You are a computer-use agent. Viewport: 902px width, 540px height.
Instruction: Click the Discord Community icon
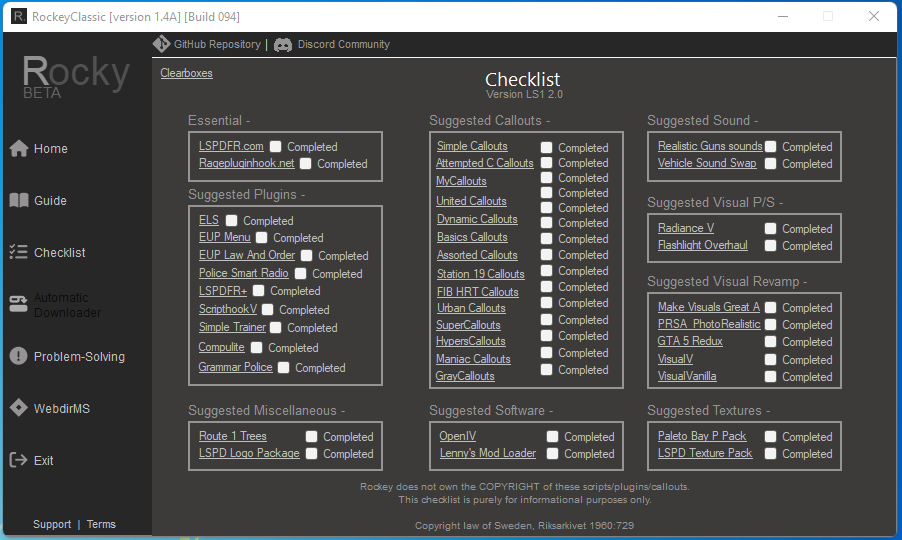(283, 44)
